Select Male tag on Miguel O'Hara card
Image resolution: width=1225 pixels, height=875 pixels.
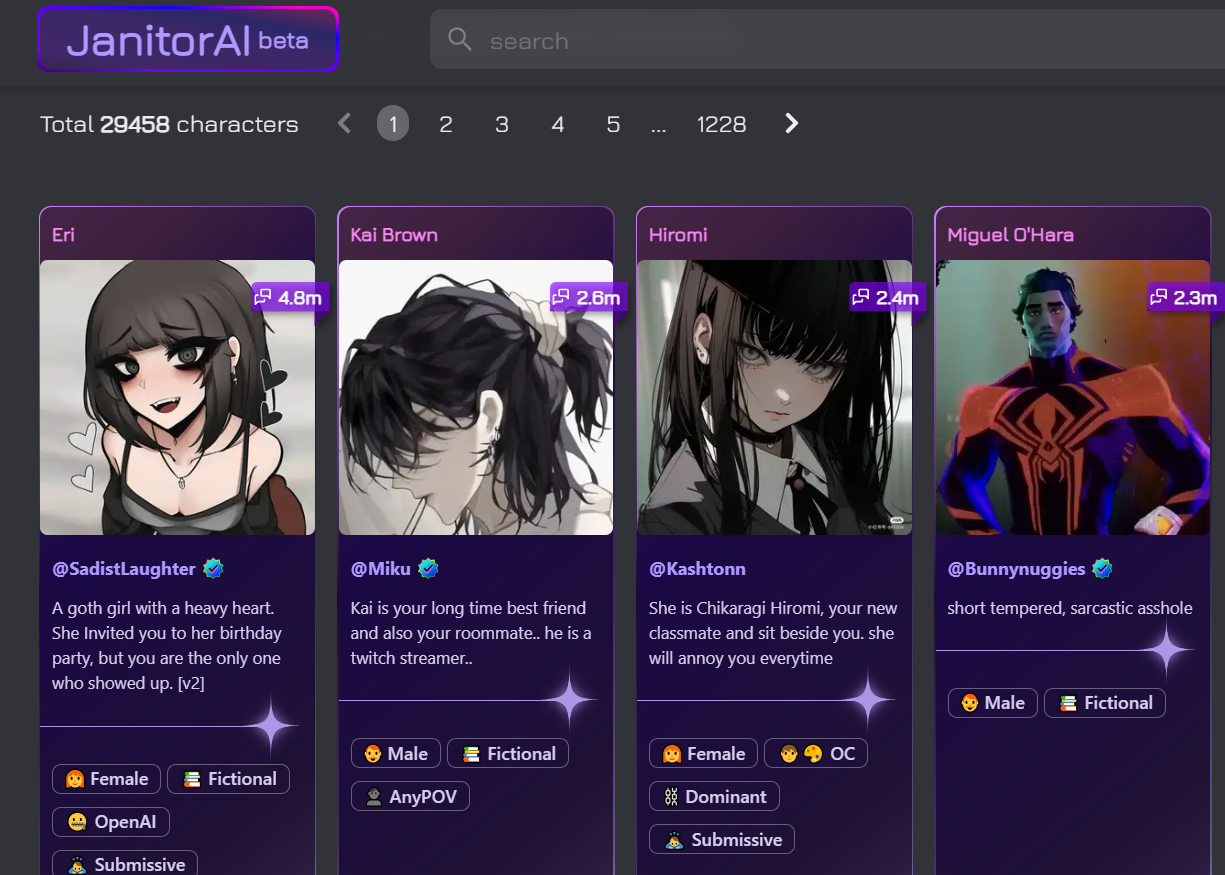pos(993,702)
